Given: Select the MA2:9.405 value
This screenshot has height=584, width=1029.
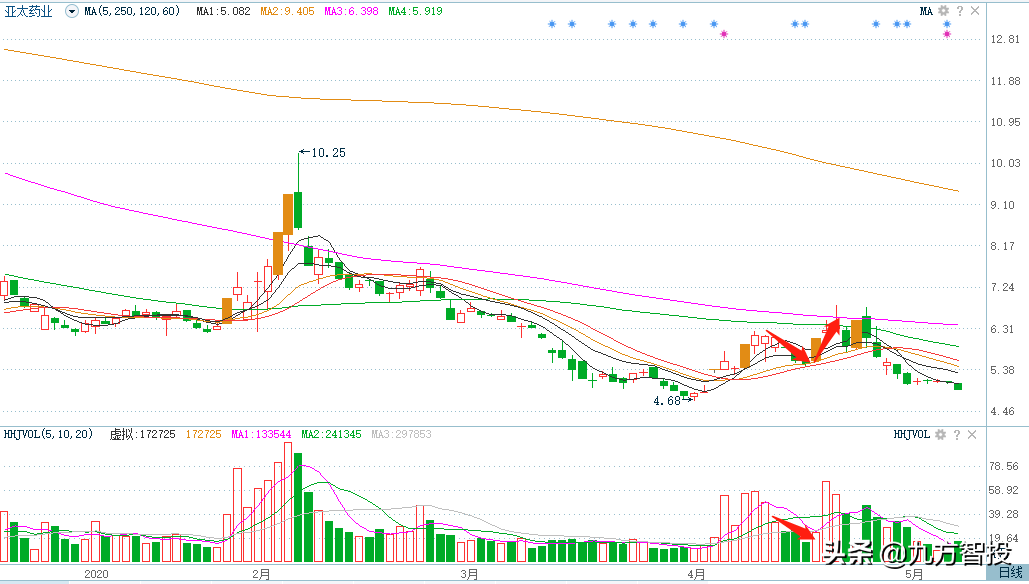Looking at the screenshot, I should click(x=287, y=11).
